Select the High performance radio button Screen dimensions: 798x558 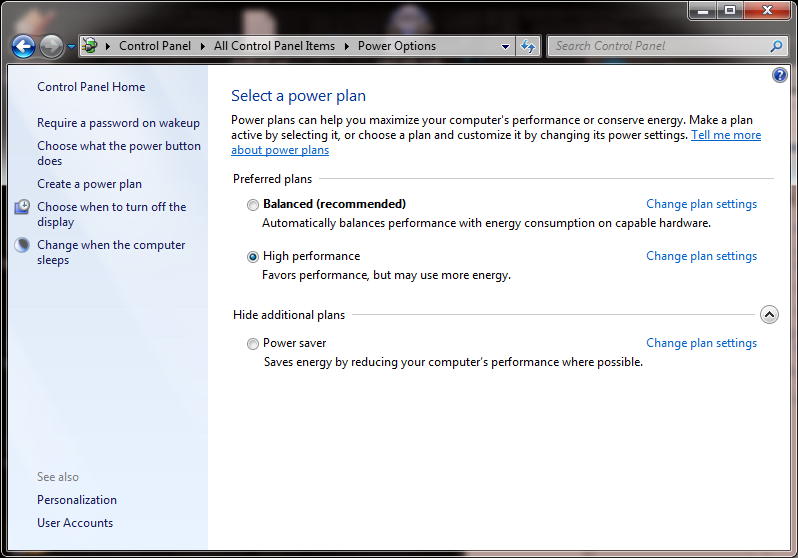click(252, 257)
